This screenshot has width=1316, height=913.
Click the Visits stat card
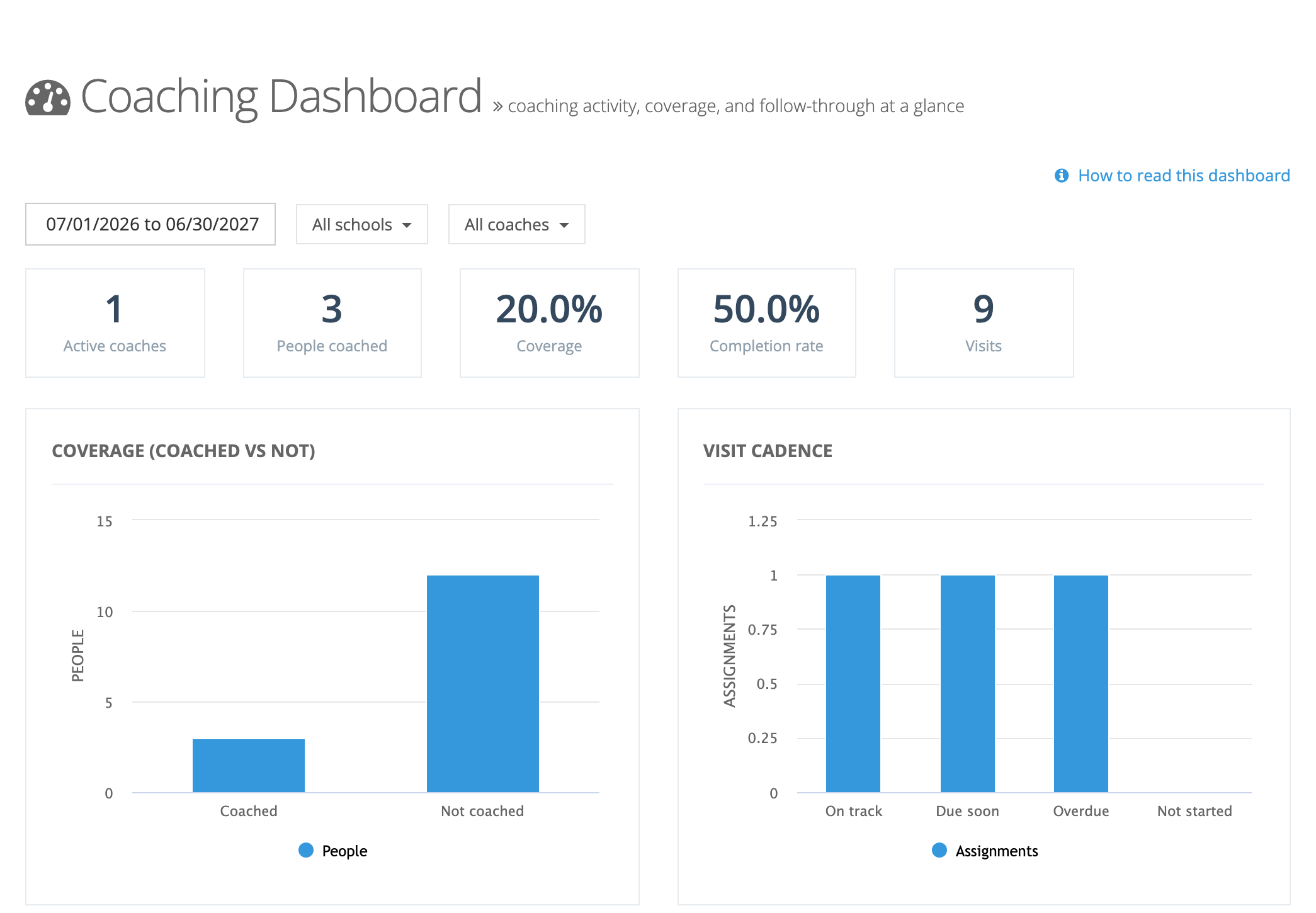point(984,323)
